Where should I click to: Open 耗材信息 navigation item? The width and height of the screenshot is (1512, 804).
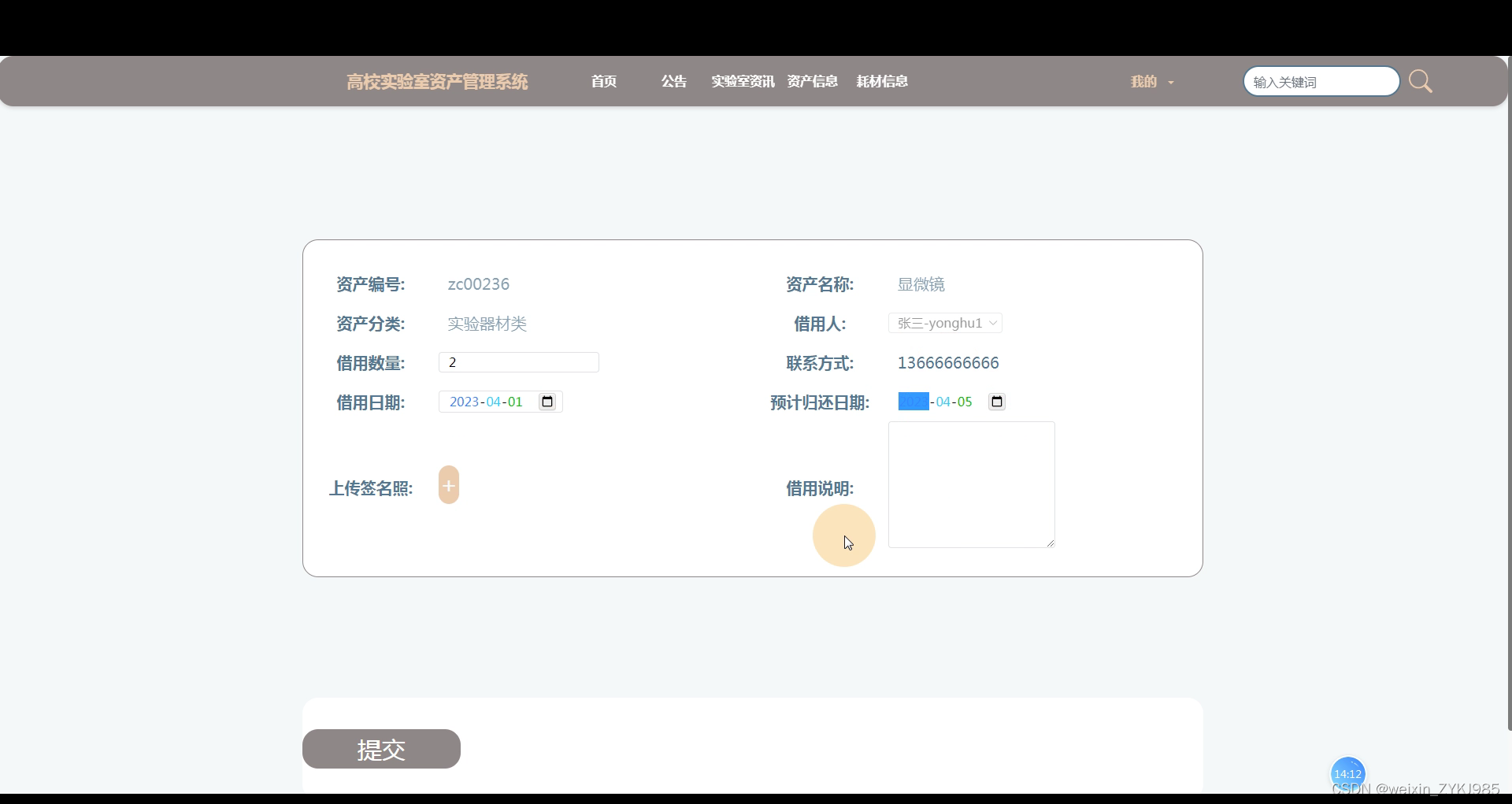pyautogui.click(x=882, y=81)
